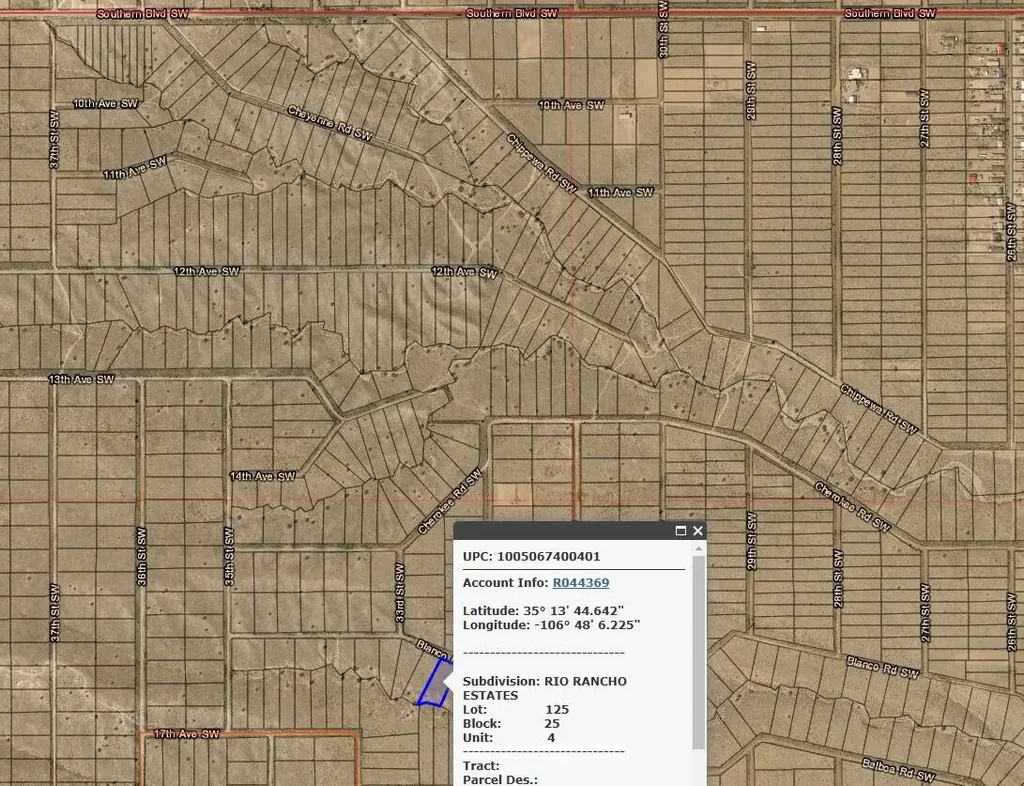Click the 14th Ave SW street label
Viewport: 1024px width, 786px height.
click(x=263, y=476)
